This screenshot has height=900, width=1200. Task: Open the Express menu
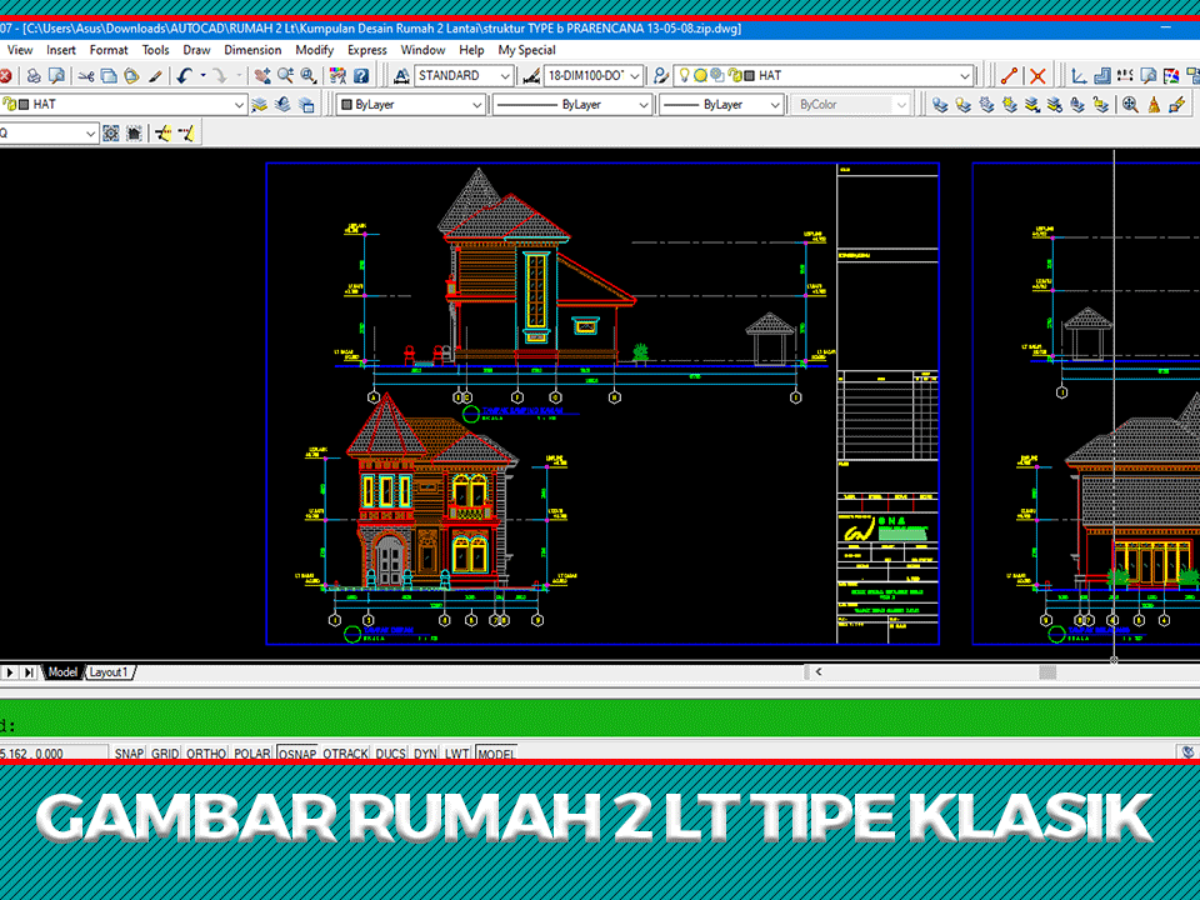[x=367, y=50]
